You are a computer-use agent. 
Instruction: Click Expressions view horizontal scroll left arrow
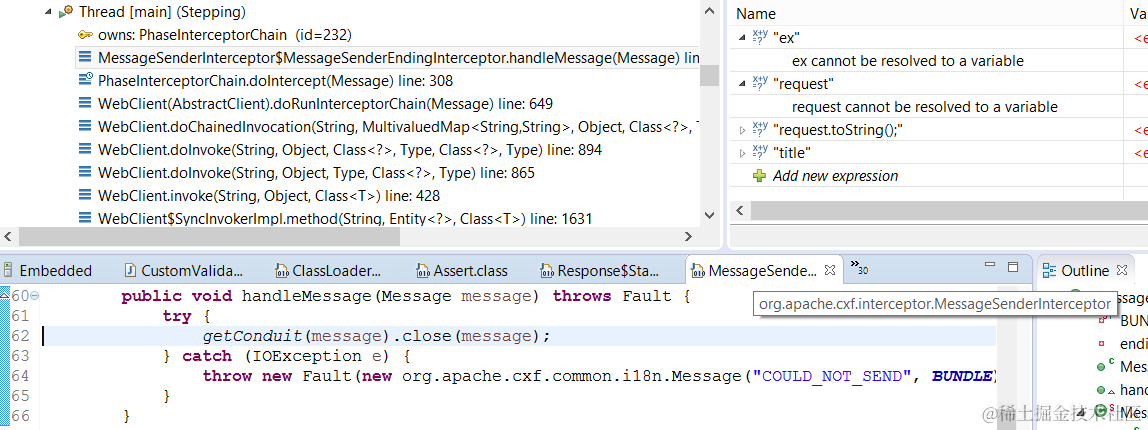pyautogui.click(x=739, y=211)
